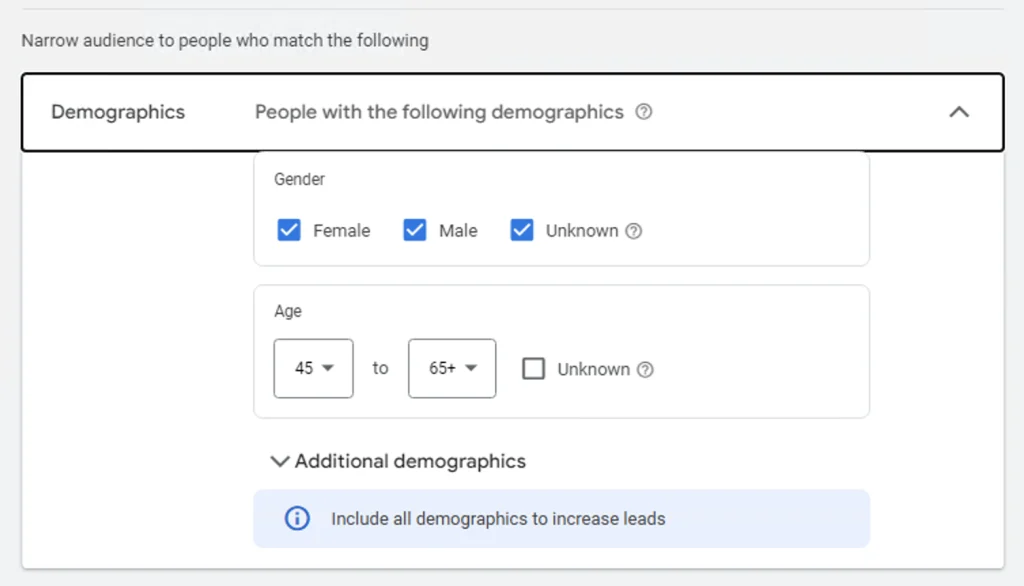Open help icon next to Gender Unknown
The image size is (1024, 586).
(633, 231)
